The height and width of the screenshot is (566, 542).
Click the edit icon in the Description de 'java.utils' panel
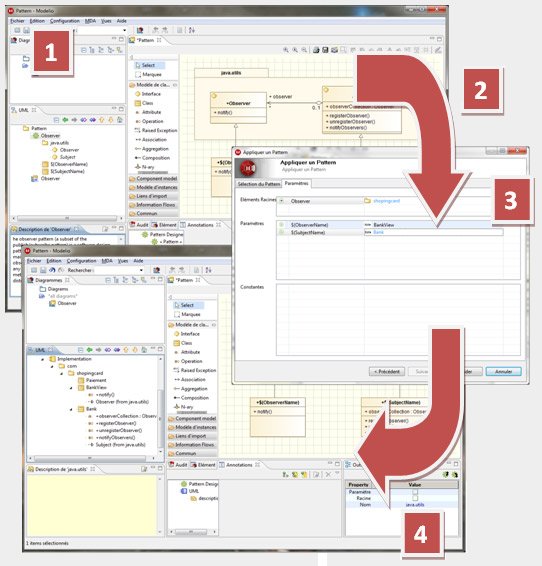pyautogui.click(x=144, y=469)
